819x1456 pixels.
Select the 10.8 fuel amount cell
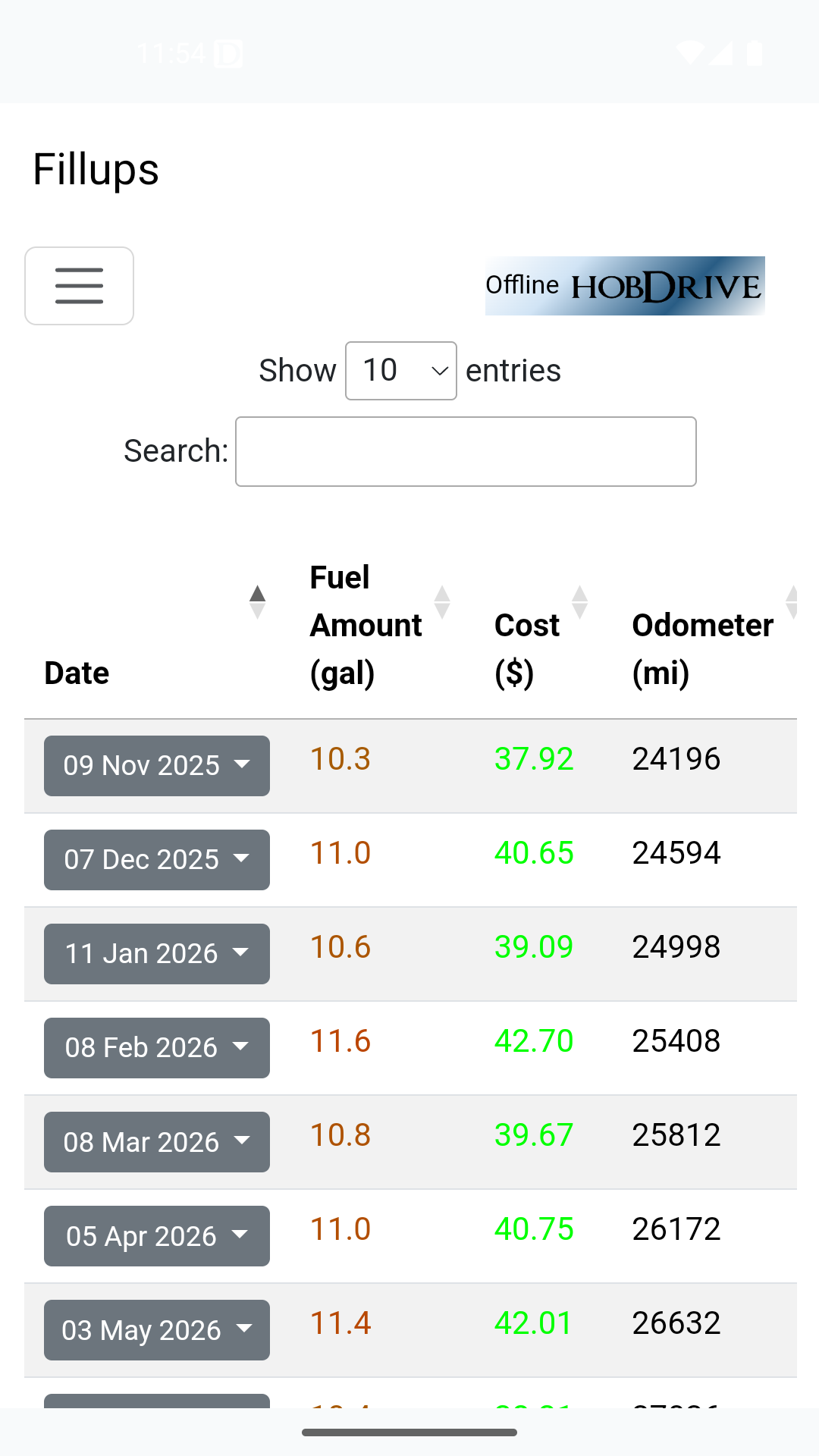pos(340,1135)
